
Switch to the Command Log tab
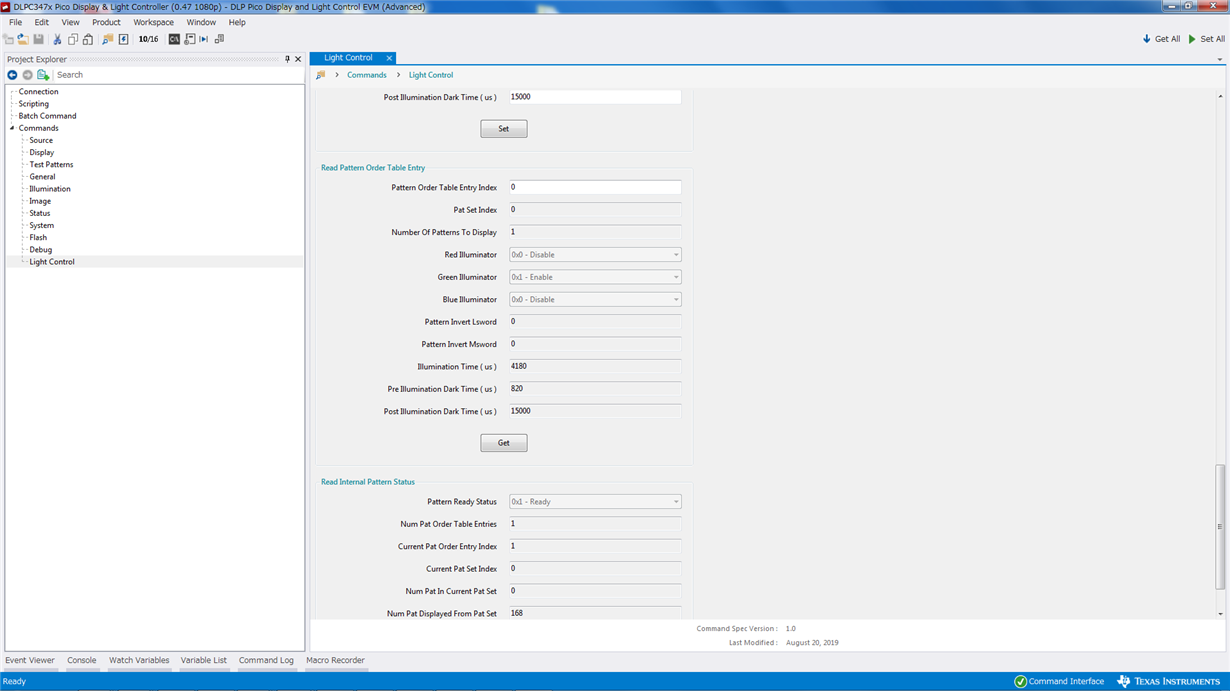(x=266, y=660)
